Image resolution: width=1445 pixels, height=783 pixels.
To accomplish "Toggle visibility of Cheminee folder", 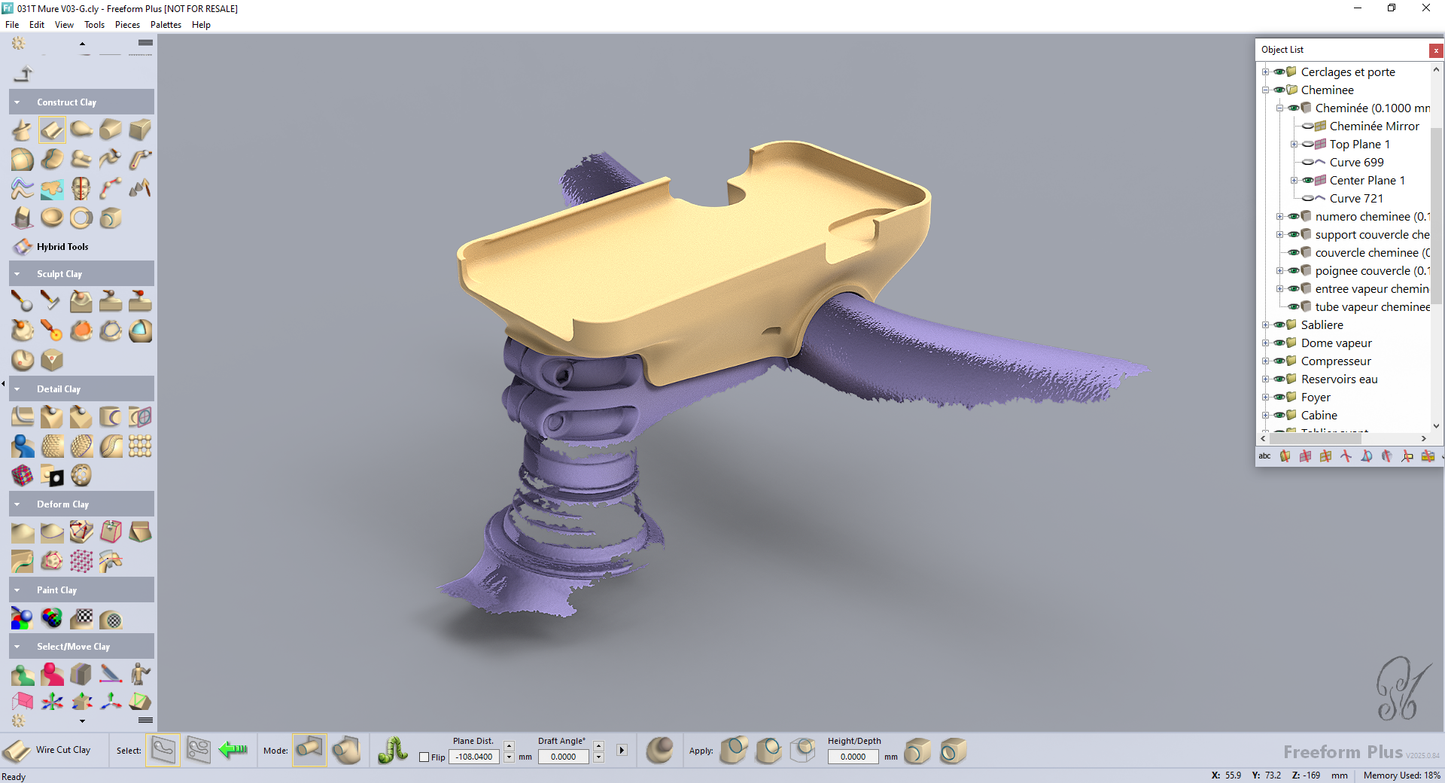I will pyautogui.click(x=1279, y=90).
